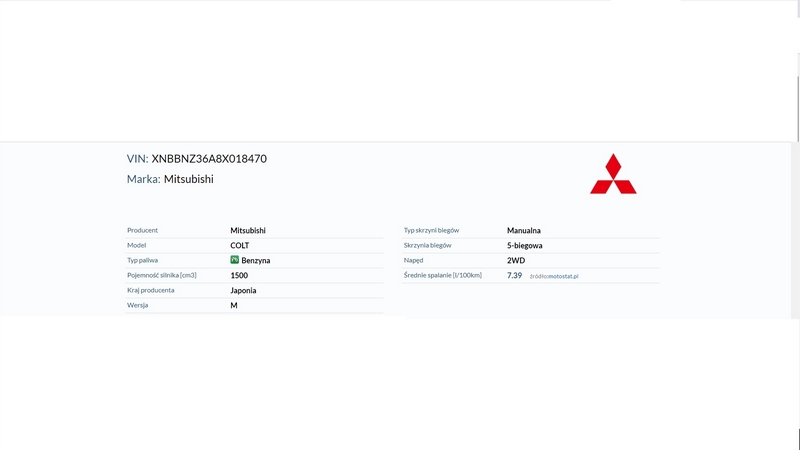Open the motostat.pl source link
Viewport: 800px width, 450px height.
point(563,276)
